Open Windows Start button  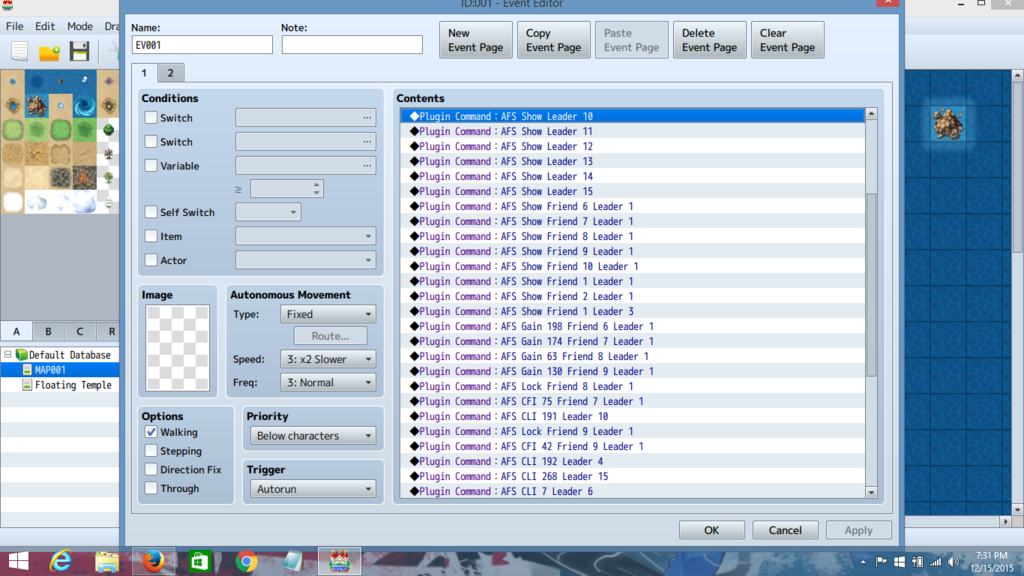[x=18, y=561]
